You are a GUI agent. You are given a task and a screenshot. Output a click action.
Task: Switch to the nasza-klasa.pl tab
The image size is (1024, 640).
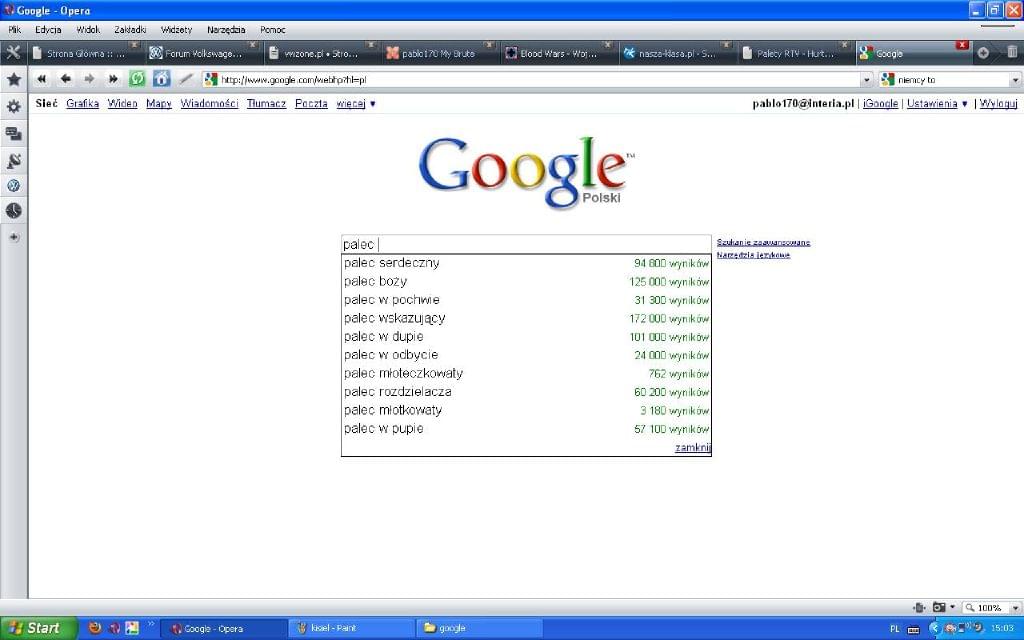[x=676, y=53]
